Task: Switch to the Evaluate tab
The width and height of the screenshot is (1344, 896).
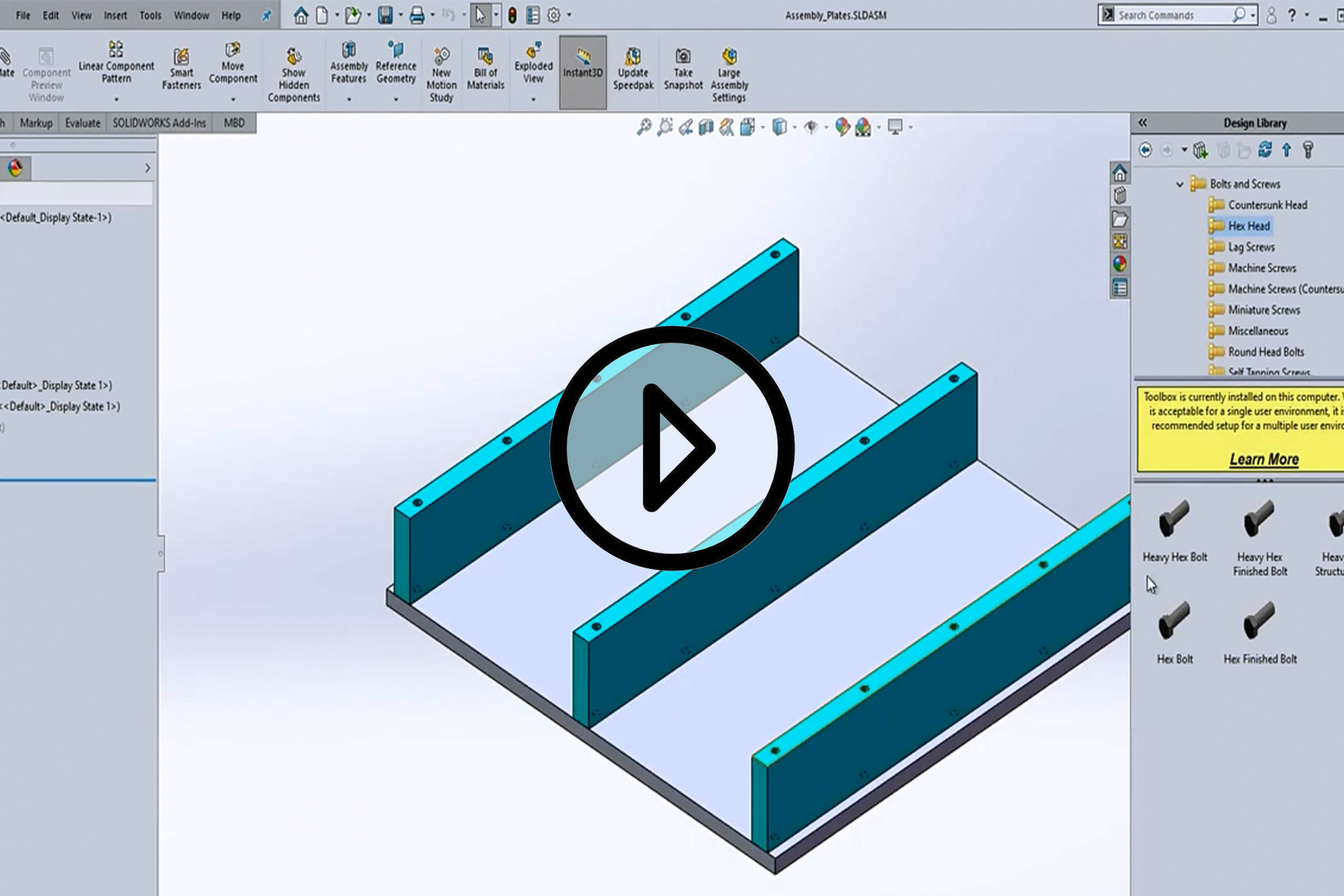Action: tap(82, 123)
